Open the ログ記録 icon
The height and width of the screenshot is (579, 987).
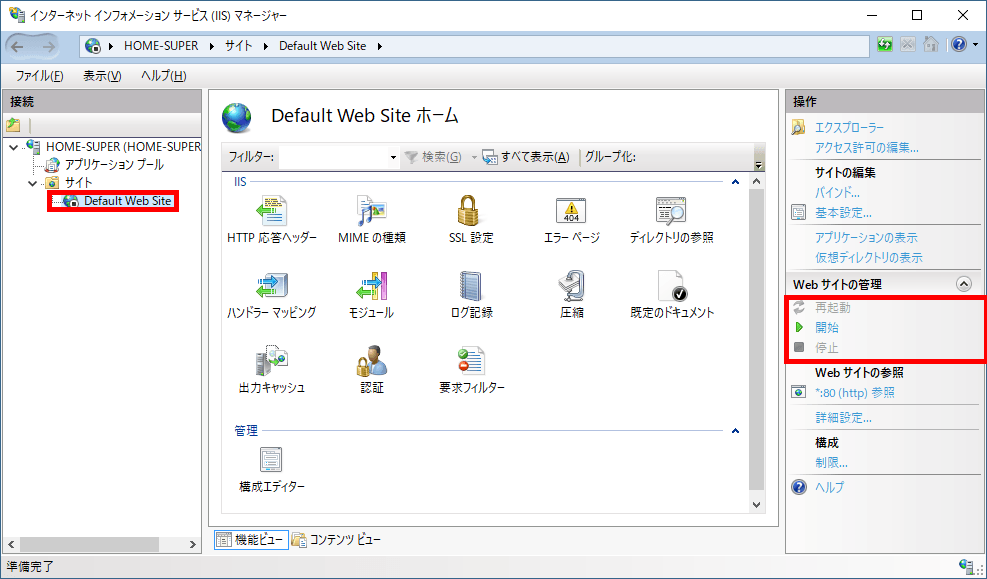pos(471,286)
